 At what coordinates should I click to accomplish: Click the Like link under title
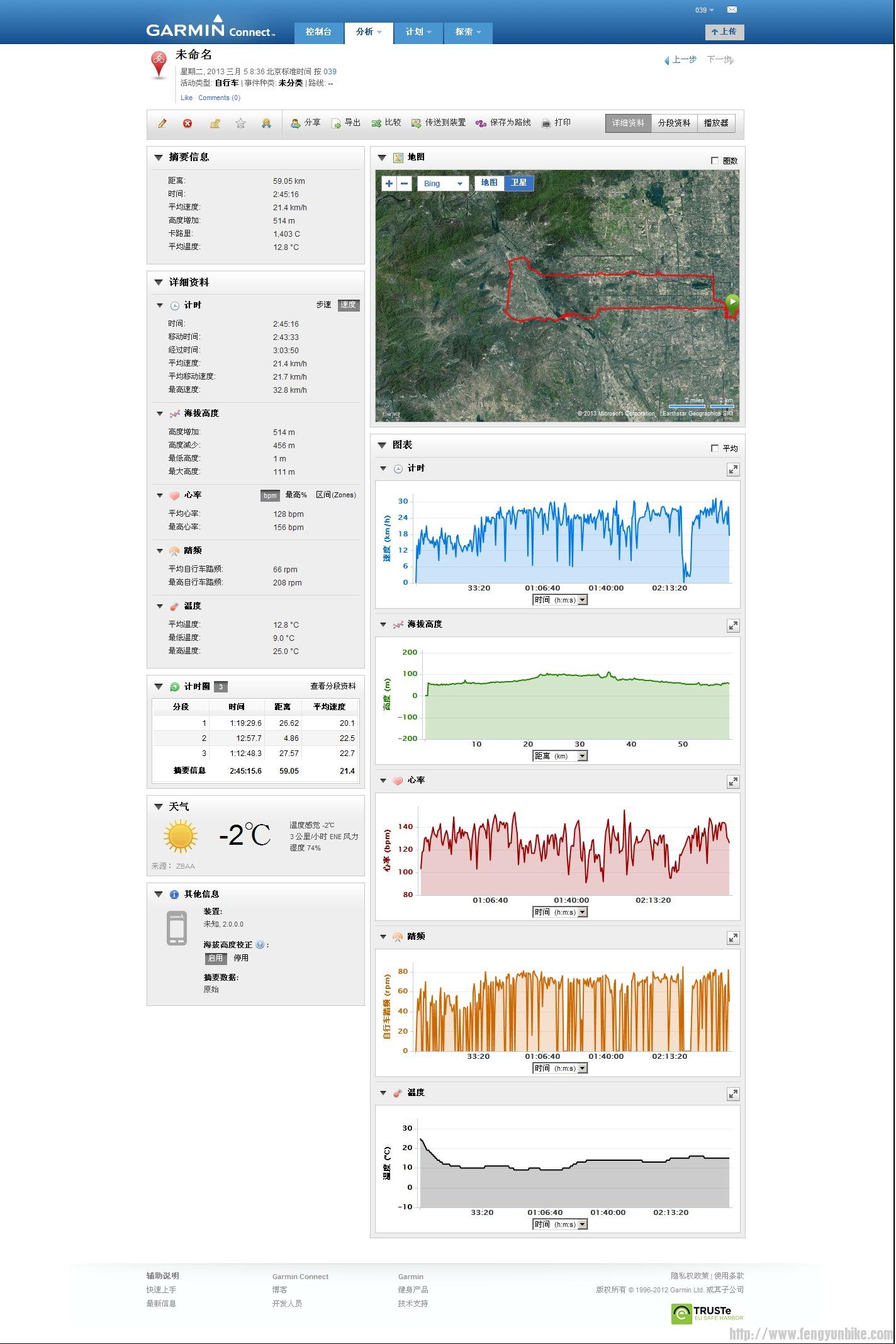(186, 98)
